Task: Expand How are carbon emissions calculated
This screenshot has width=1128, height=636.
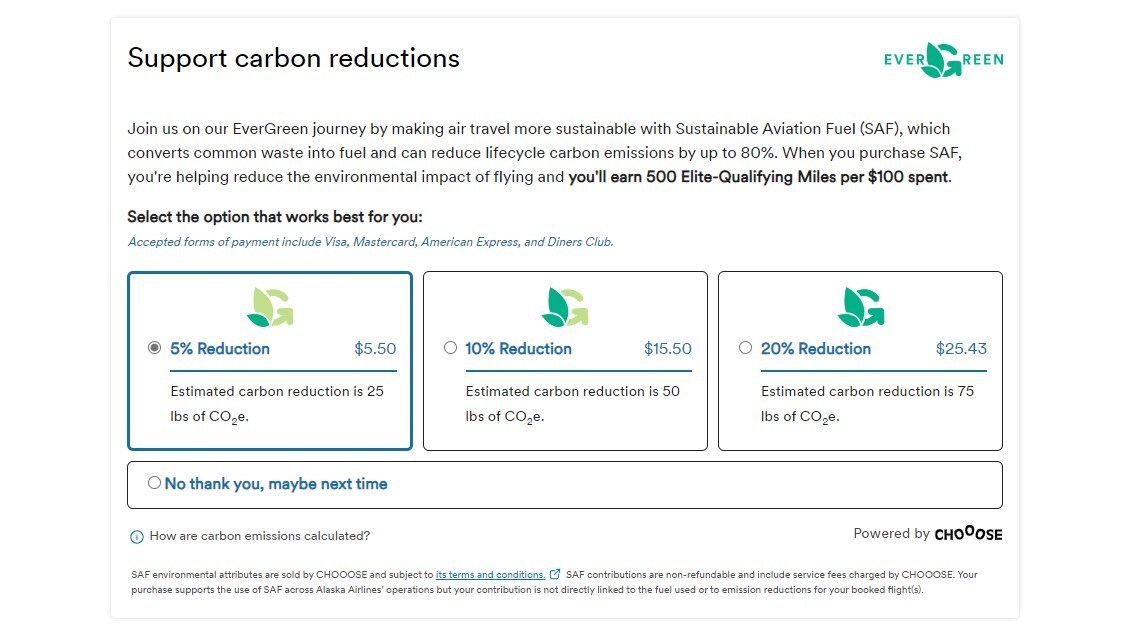Action: tap(259, 536)
